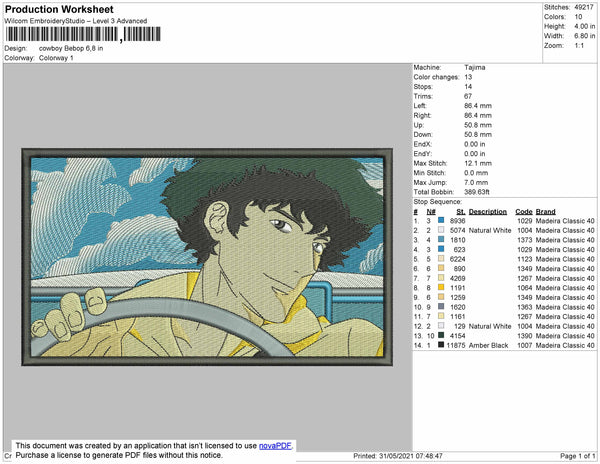Click the "Stop Sequence:" label

(x=438, y=202)
